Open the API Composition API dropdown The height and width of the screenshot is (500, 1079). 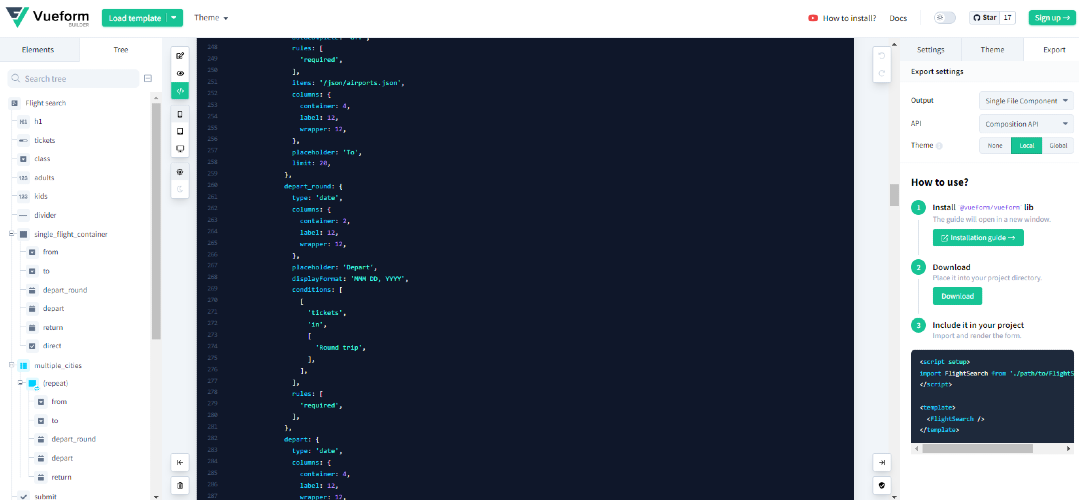click(x=1026, y=124)
